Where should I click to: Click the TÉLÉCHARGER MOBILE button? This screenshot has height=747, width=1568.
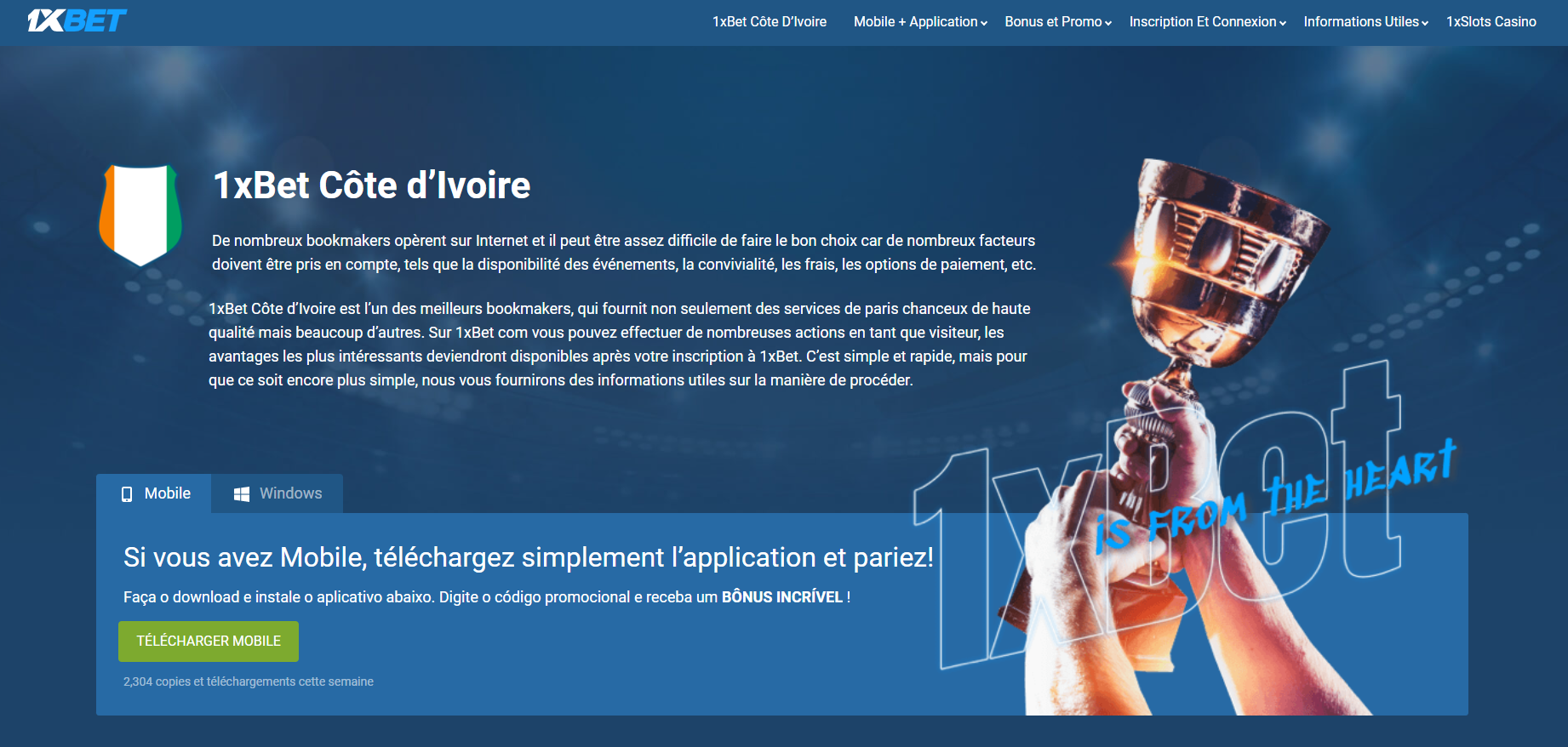point(209,642)
